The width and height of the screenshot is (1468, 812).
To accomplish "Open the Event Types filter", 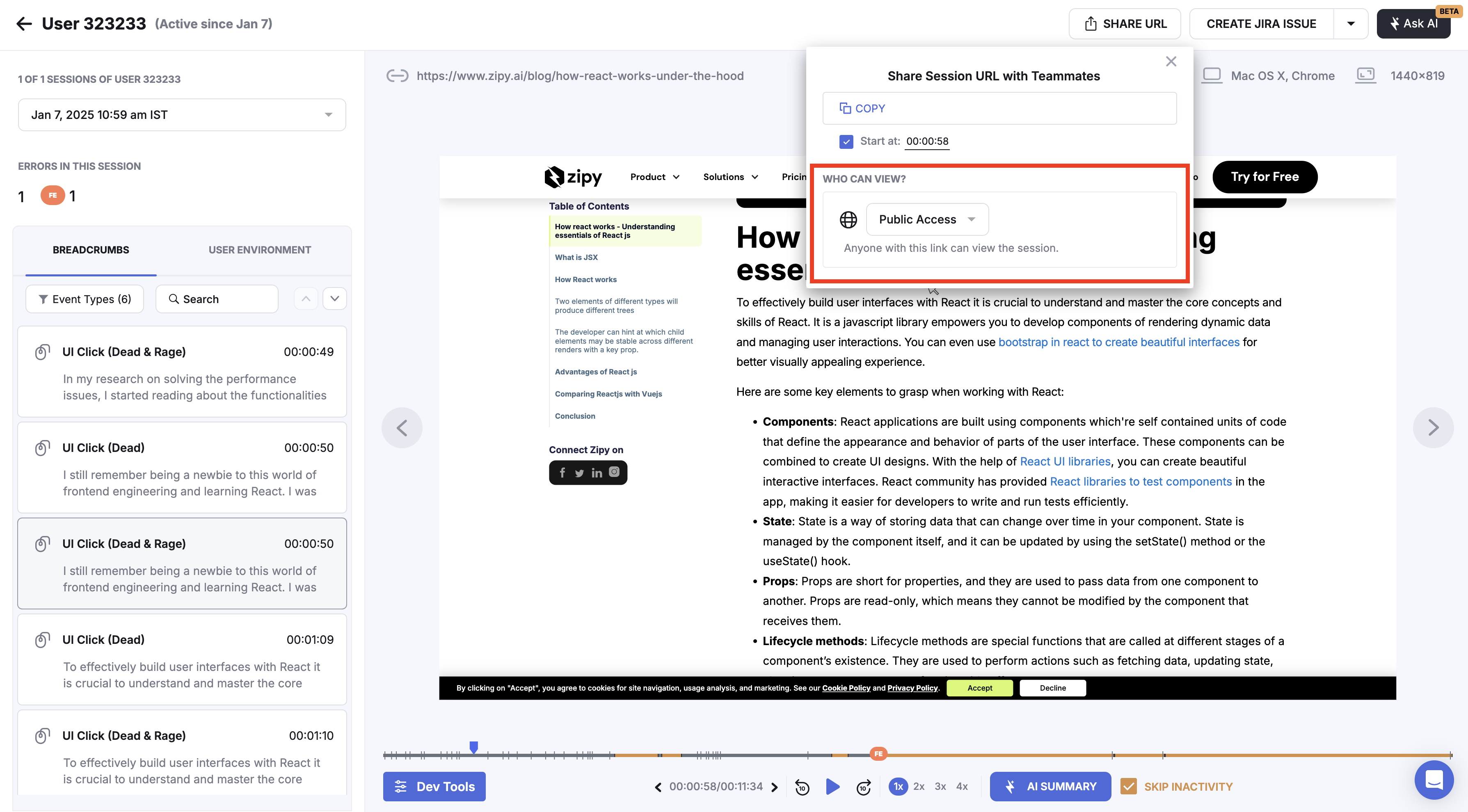I will point(85,299).
